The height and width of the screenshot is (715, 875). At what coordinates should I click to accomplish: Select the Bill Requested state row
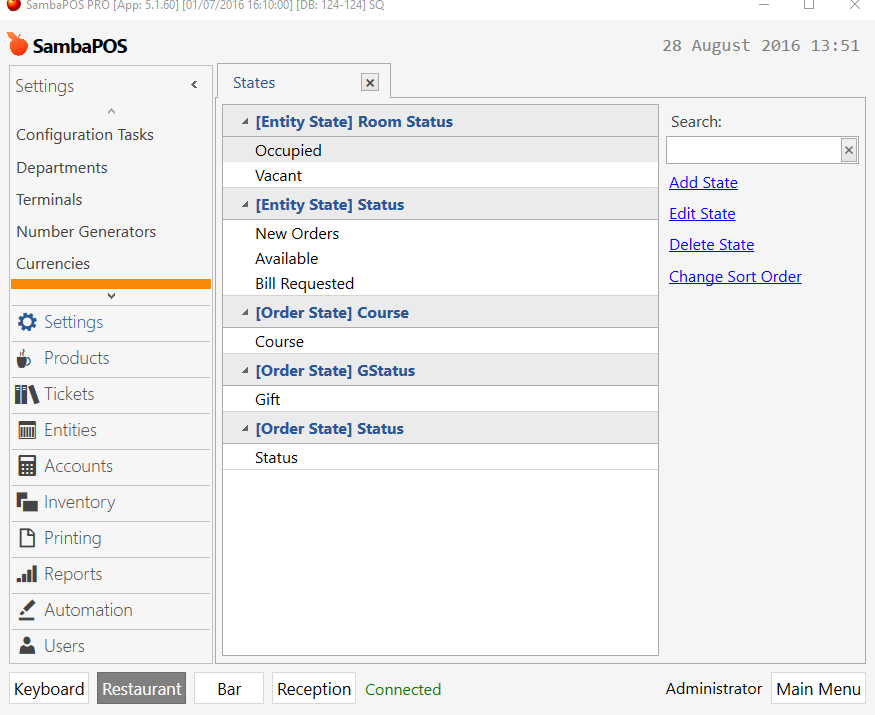click(440, 284)
